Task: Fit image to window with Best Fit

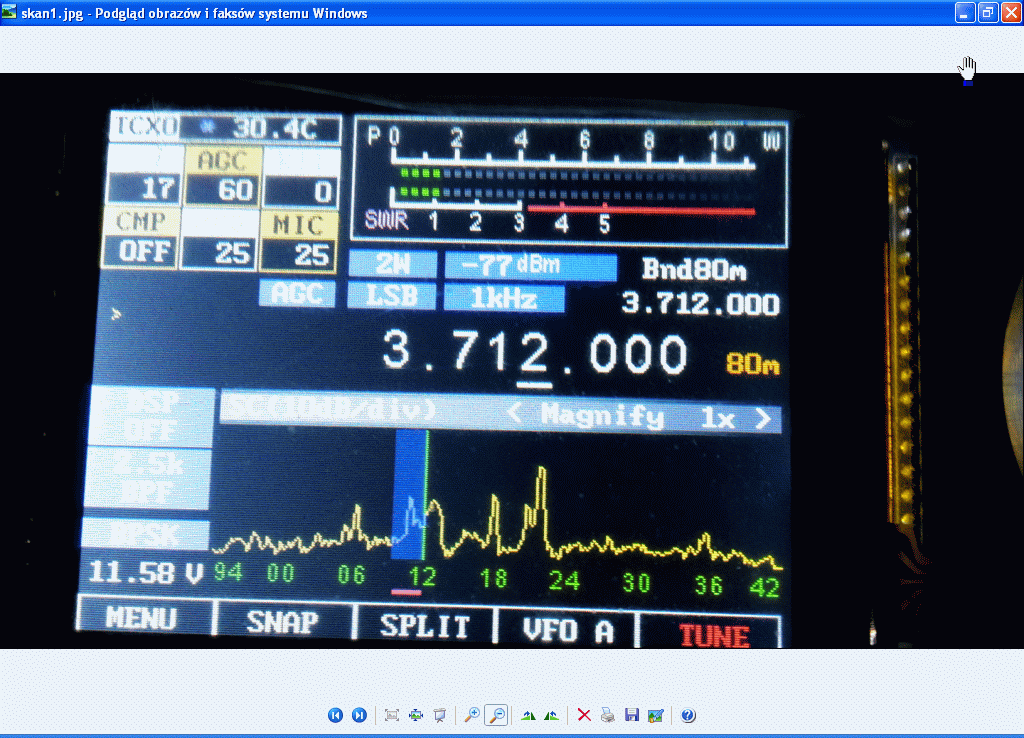Action: [x=392, y=715]
